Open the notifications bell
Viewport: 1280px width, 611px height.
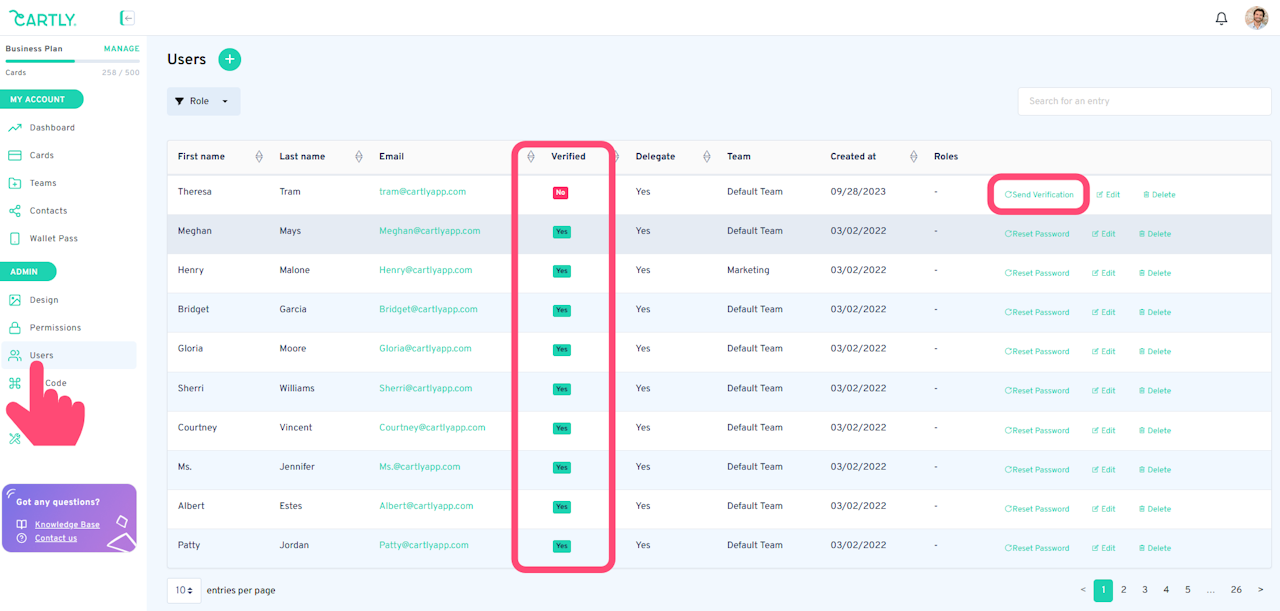1221,18
